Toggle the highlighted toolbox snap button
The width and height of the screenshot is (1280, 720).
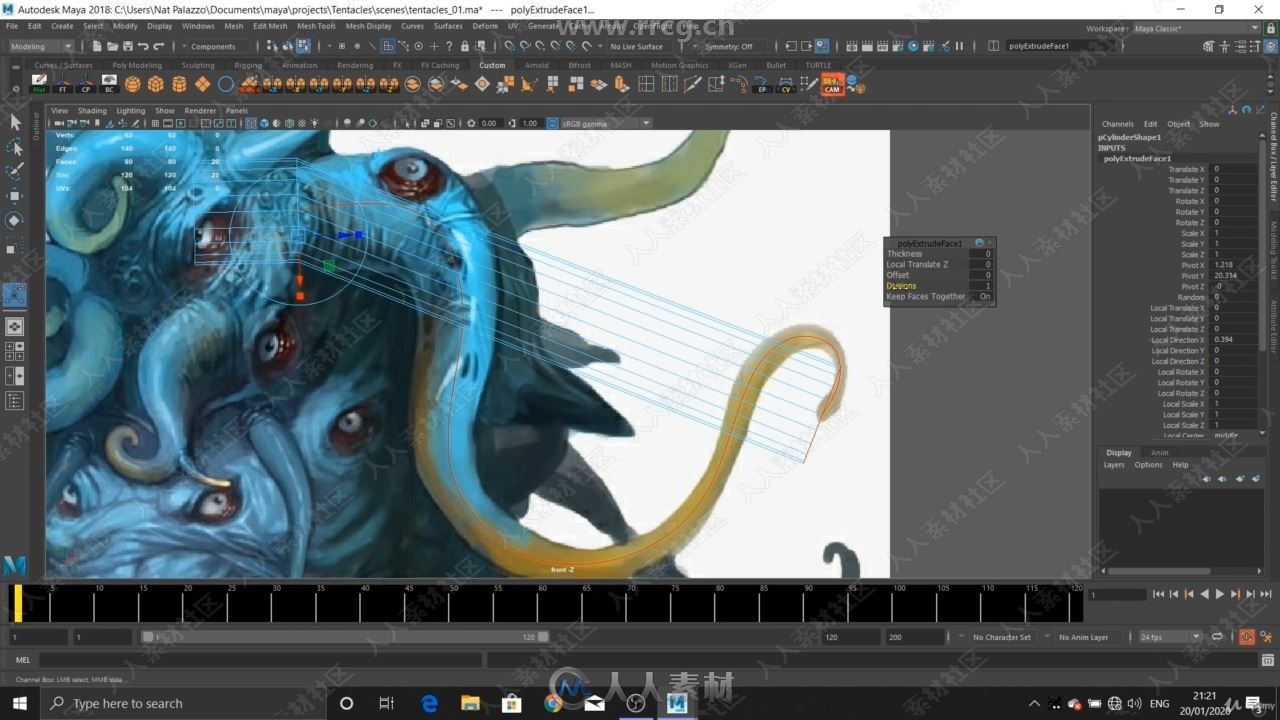click(x=15, y=294)
